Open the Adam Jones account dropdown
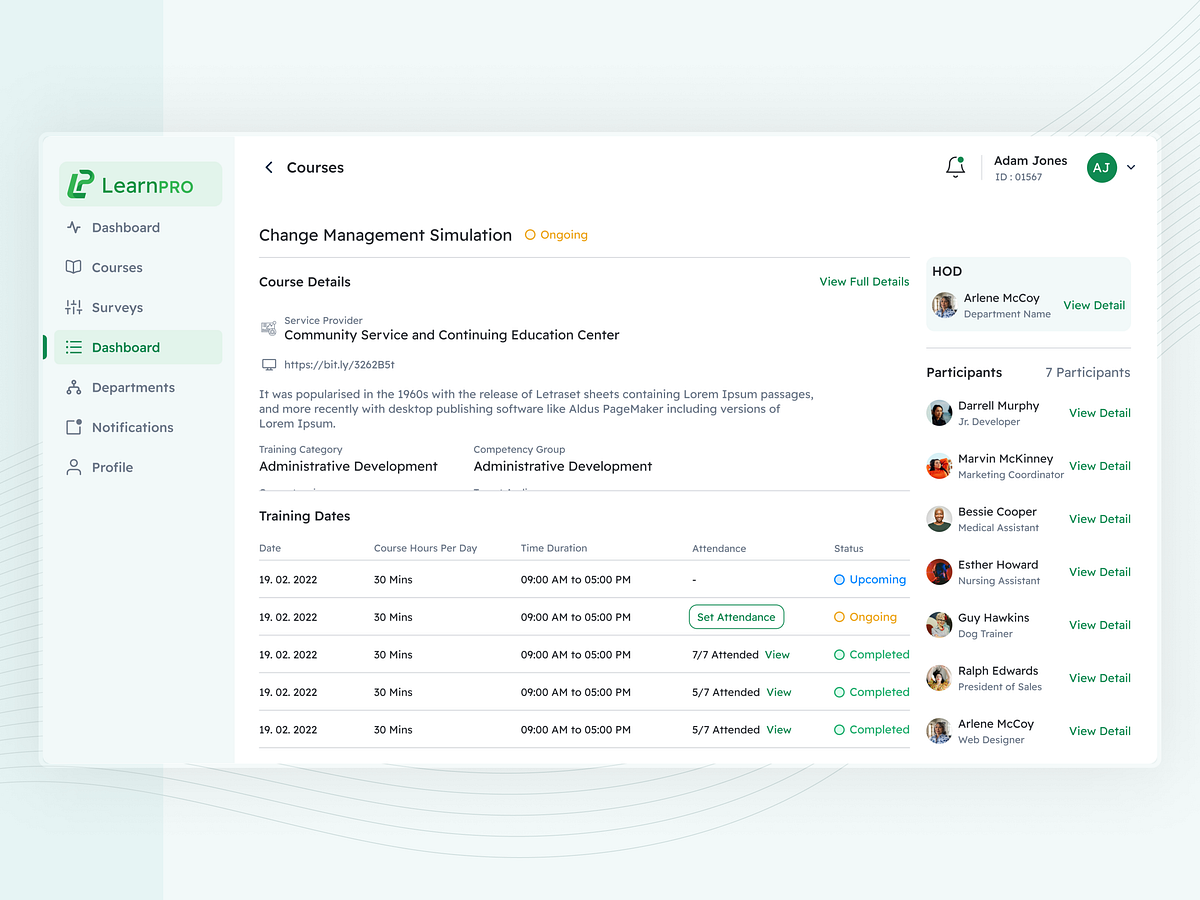The height and width of the screenshot is (900, 1200). [1131, 167]
